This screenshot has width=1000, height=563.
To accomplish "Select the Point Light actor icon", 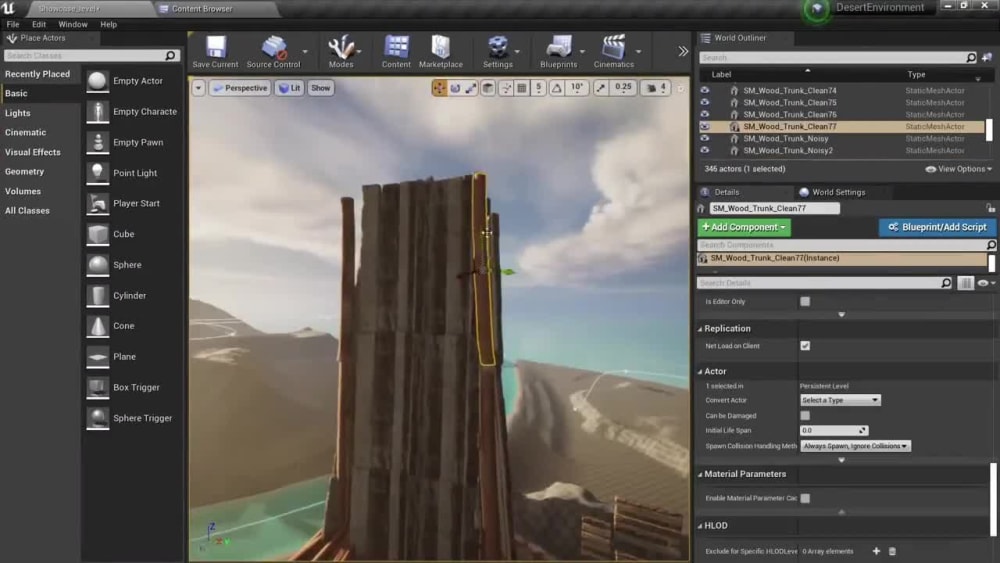I will 98,173.
